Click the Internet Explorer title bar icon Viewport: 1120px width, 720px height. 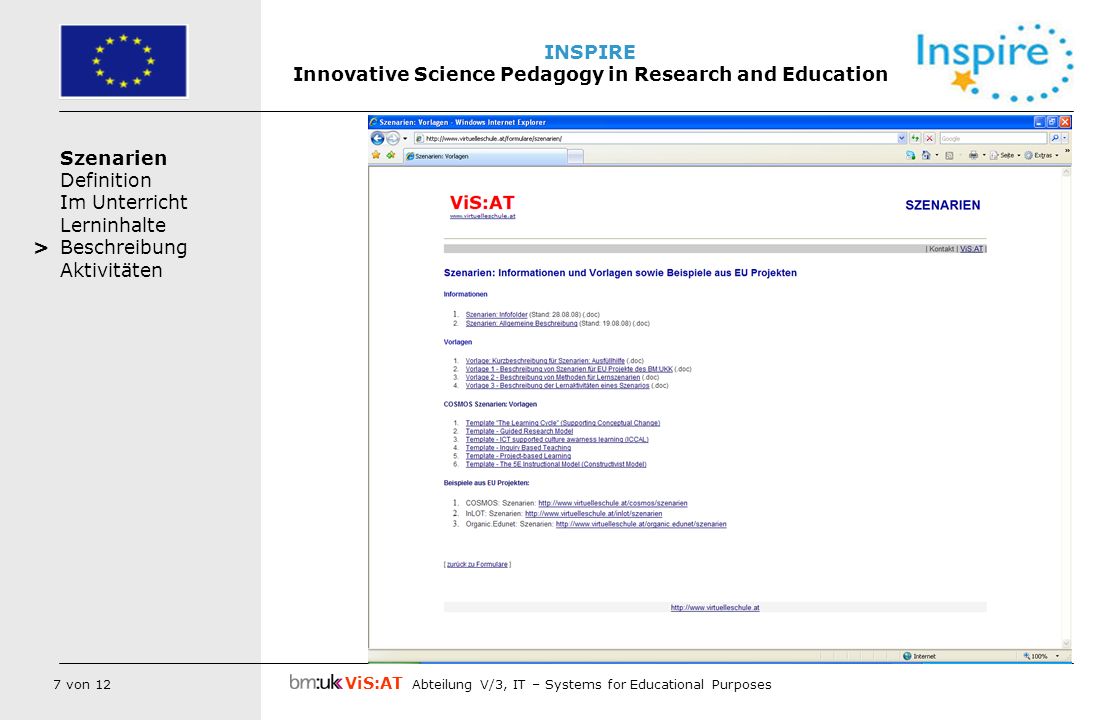(x=374, y=122)
